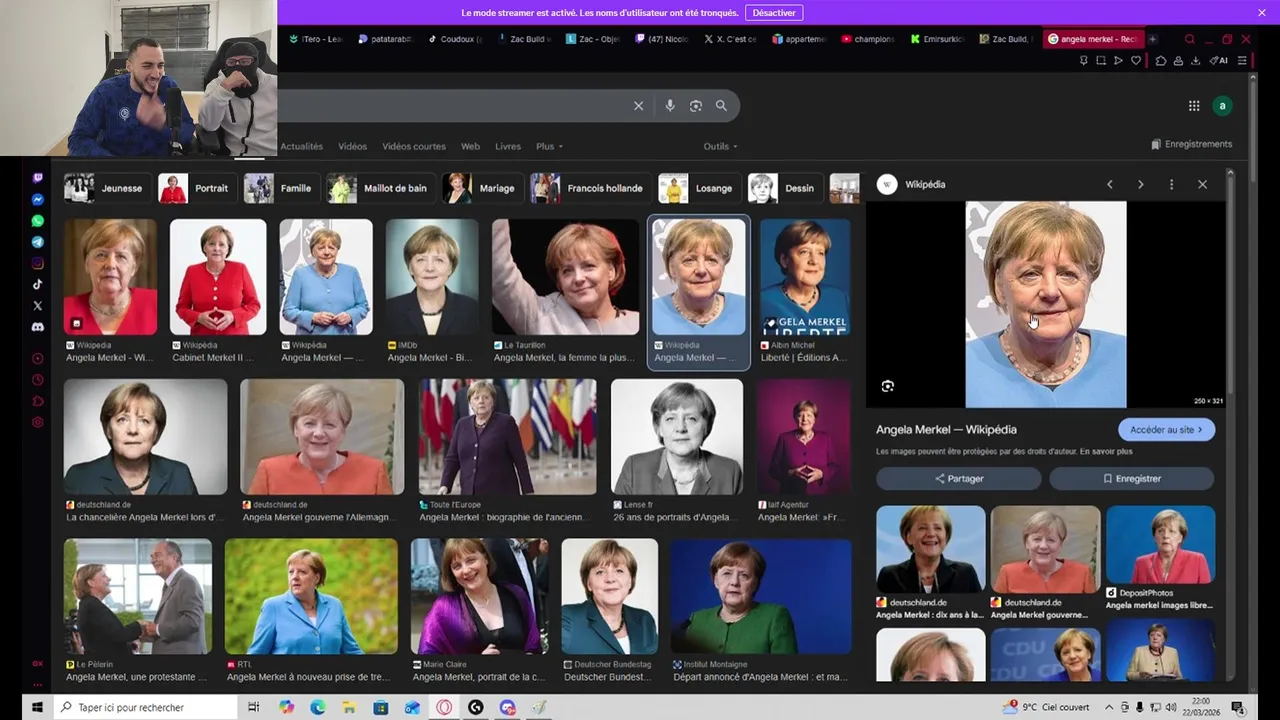Open Microsoft Edge from the taskbar
The width and height of the screenshot is (1280, 720).
(x=317, y=707)
